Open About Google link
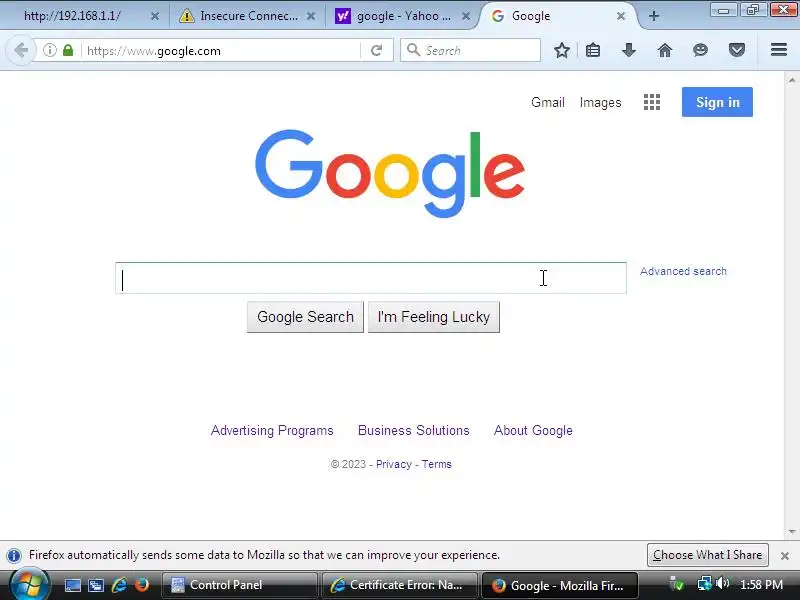The image size is (800, 600). [533, 431]
